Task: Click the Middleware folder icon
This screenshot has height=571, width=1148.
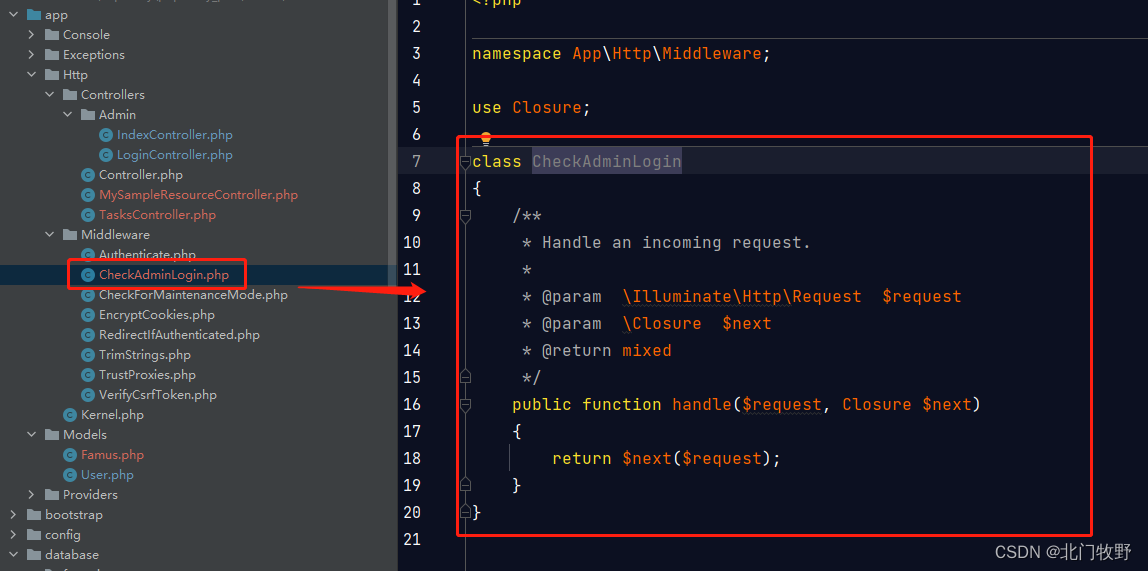Action: (x=70, y=234)
